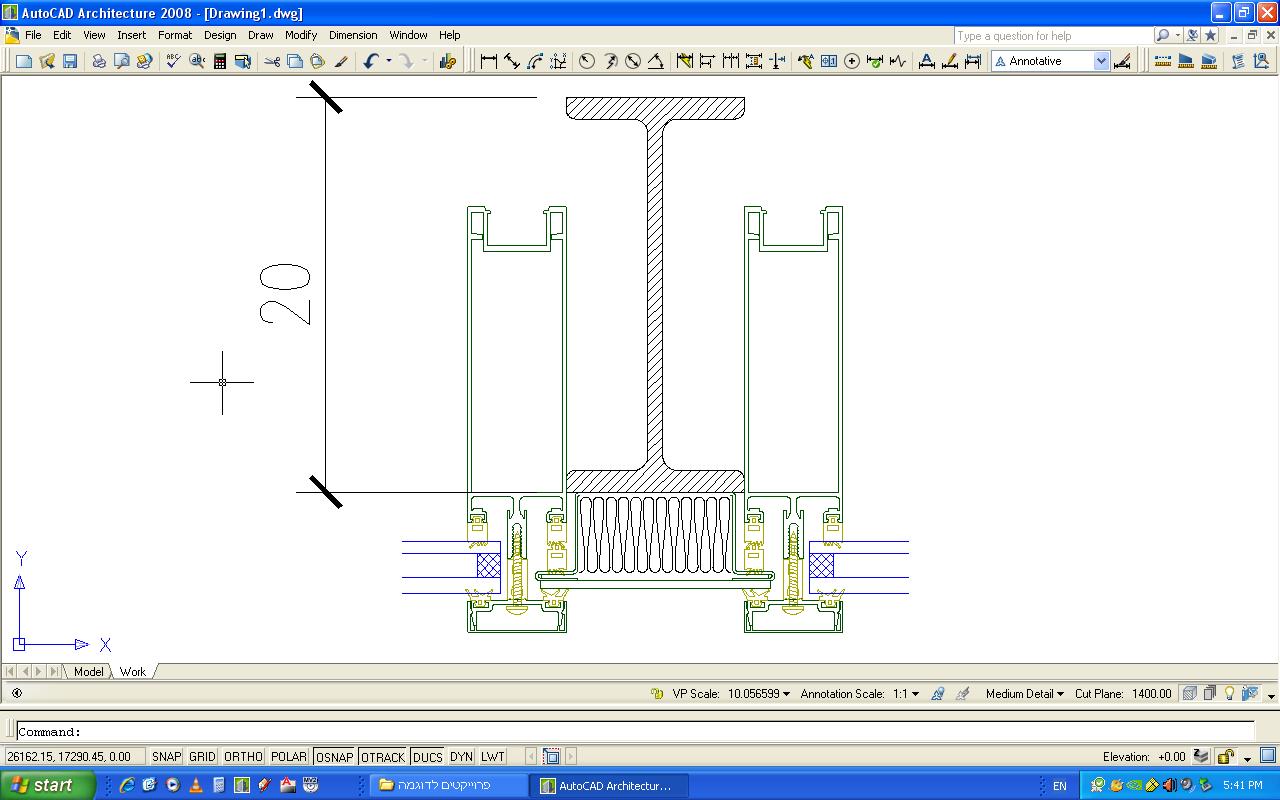1280x800 pixels.
Task: Toggle ORTHO mode on the status bar
Action: [x=243, y=757]
